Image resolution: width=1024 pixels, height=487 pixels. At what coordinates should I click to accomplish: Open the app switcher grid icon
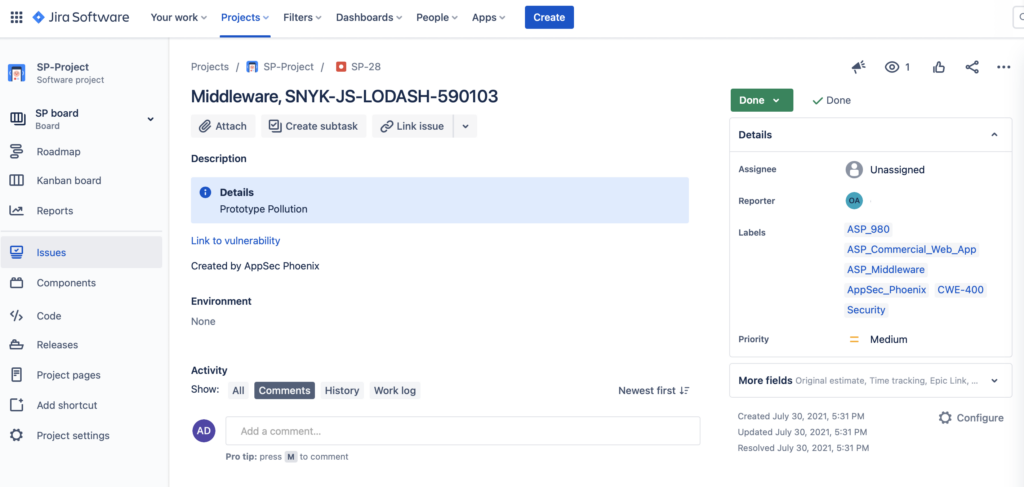click(x=16, y=18)
